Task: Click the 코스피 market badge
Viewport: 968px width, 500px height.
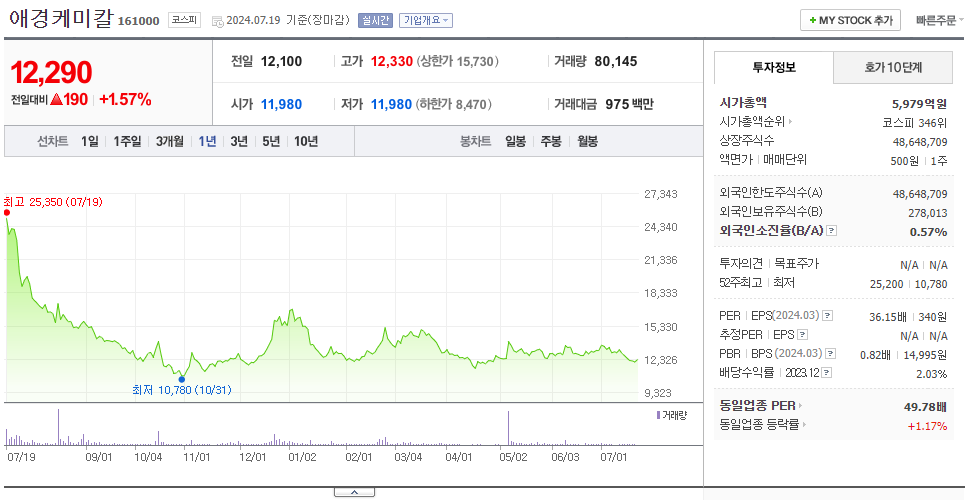Action: 185,20
